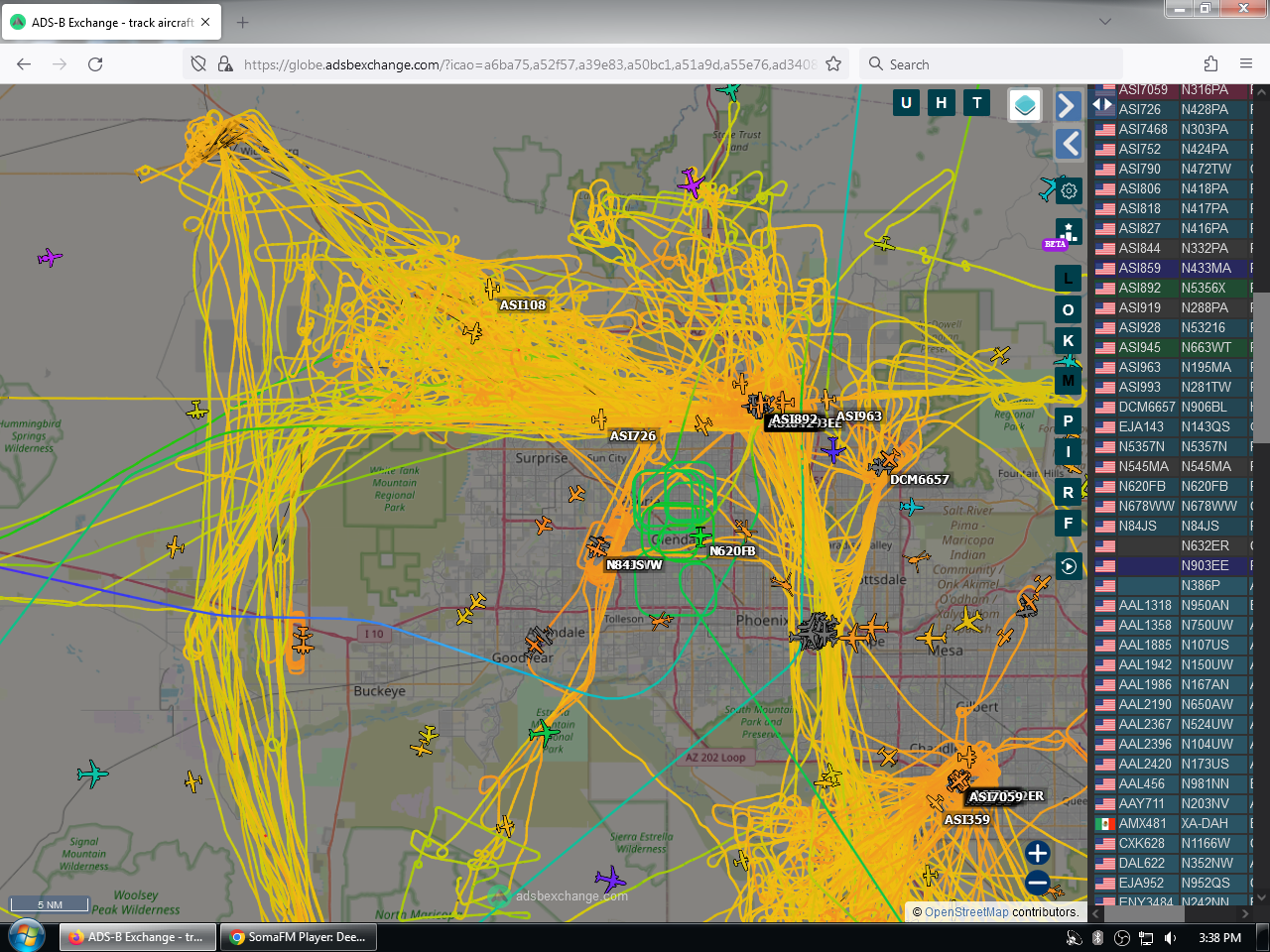Toggle the K button on map

[1068, 340]
